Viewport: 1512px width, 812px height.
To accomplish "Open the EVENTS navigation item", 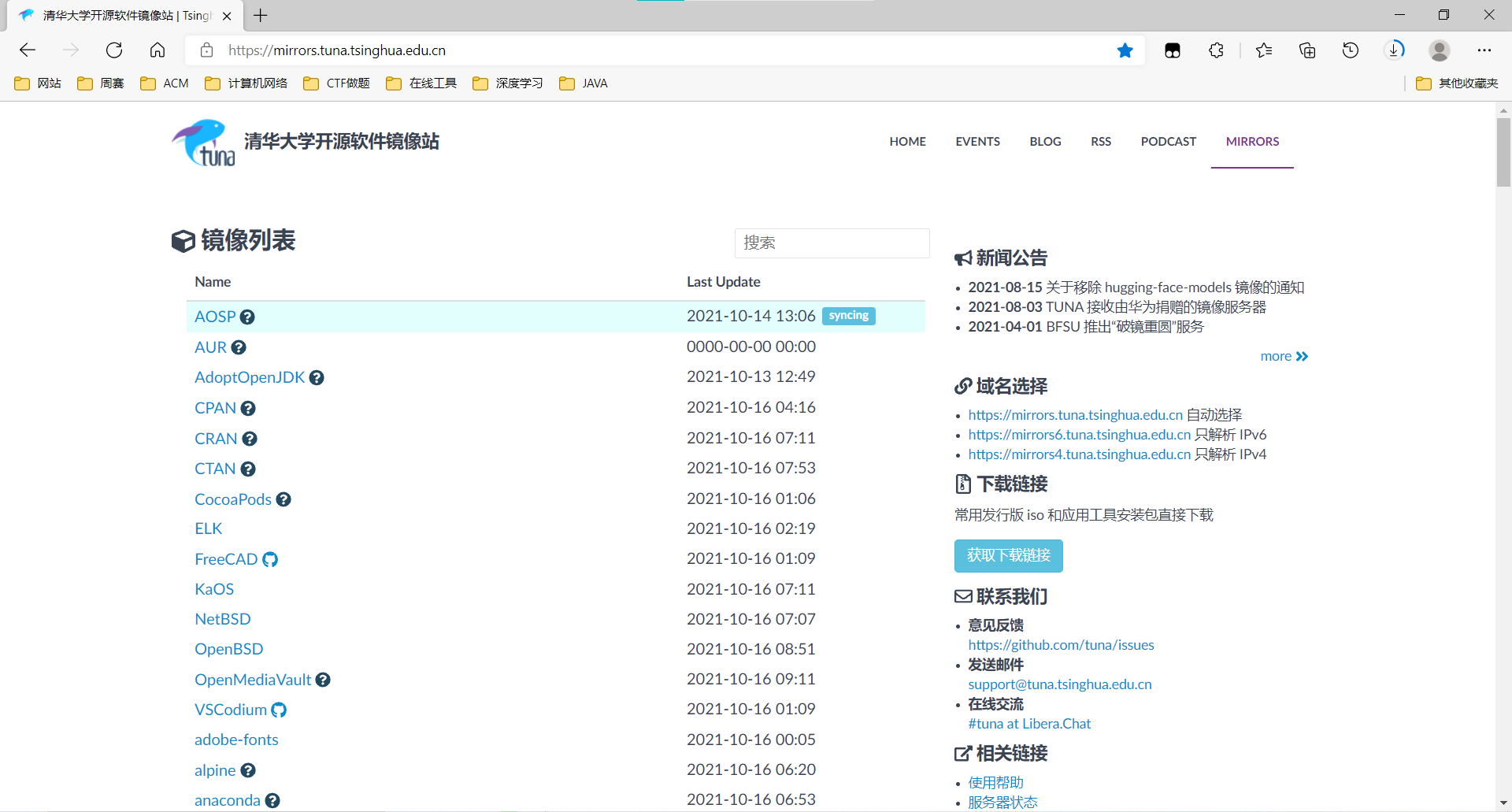I will (978, 142).
